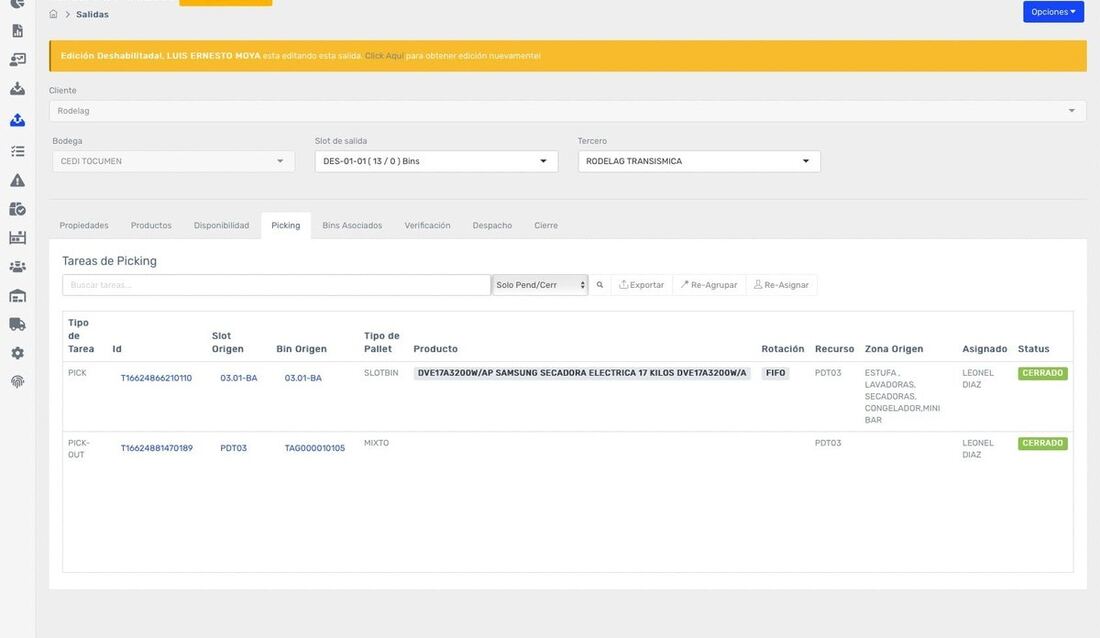Click CERRADO status of the PICK row

pos(1042,373)
